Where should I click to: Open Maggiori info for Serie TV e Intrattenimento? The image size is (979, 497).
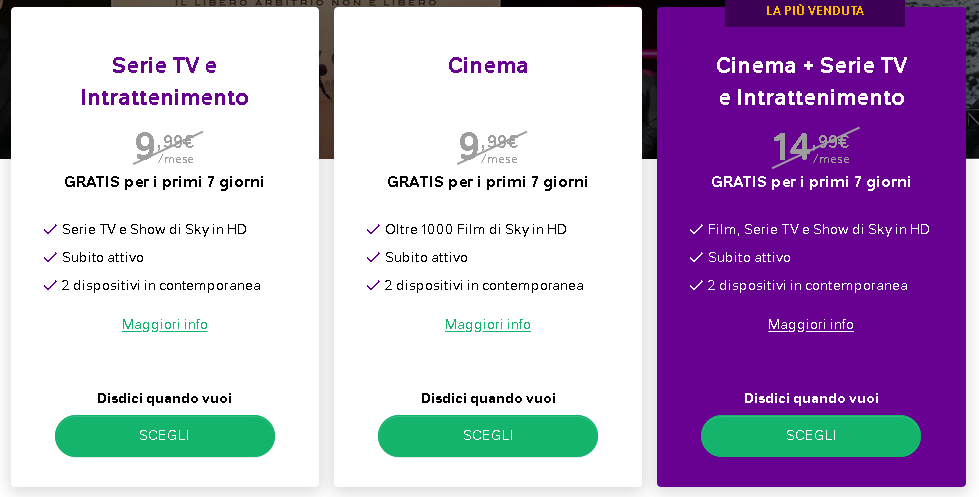click(165, 325)
